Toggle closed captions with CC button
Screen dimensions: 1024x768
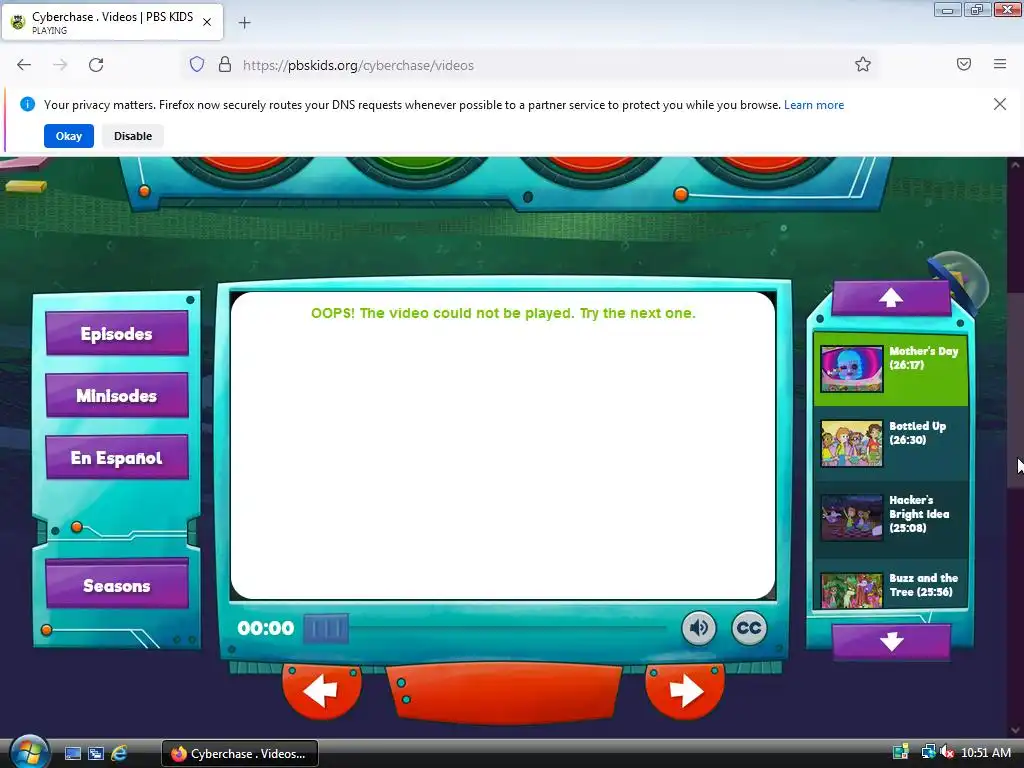tap(748, 628)
